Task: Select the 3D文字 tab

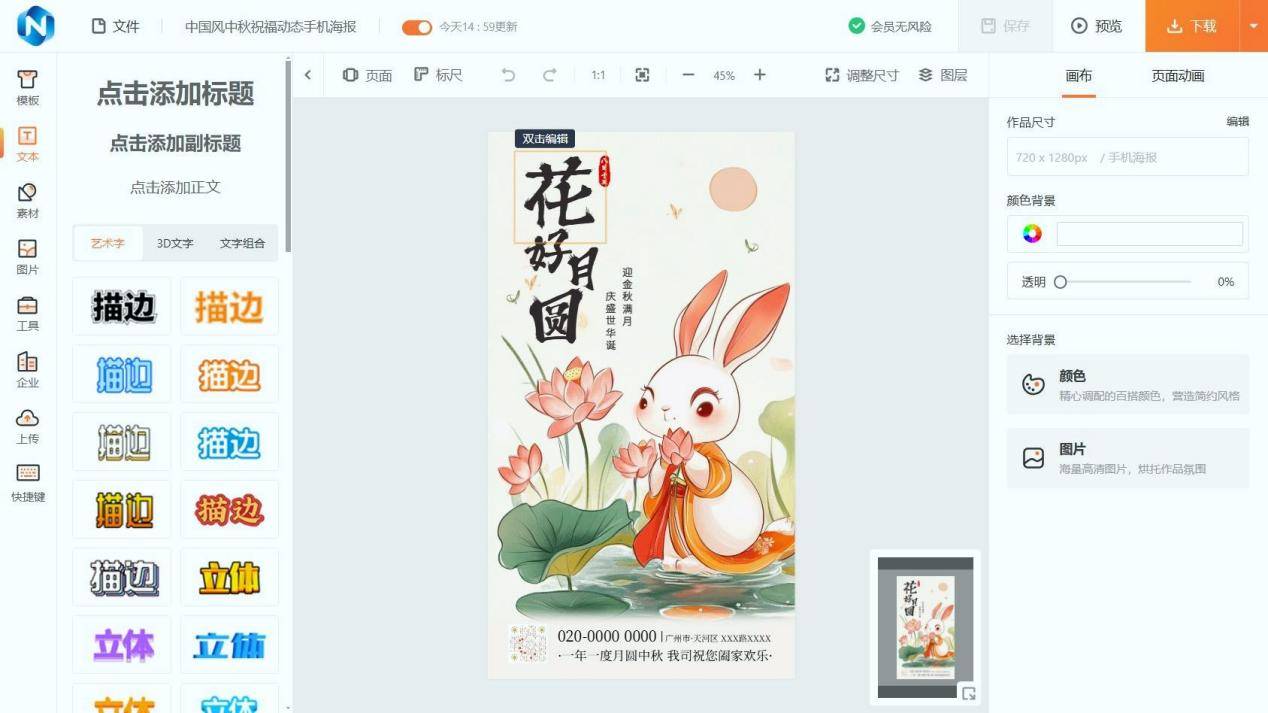Action: coord(175,243)
